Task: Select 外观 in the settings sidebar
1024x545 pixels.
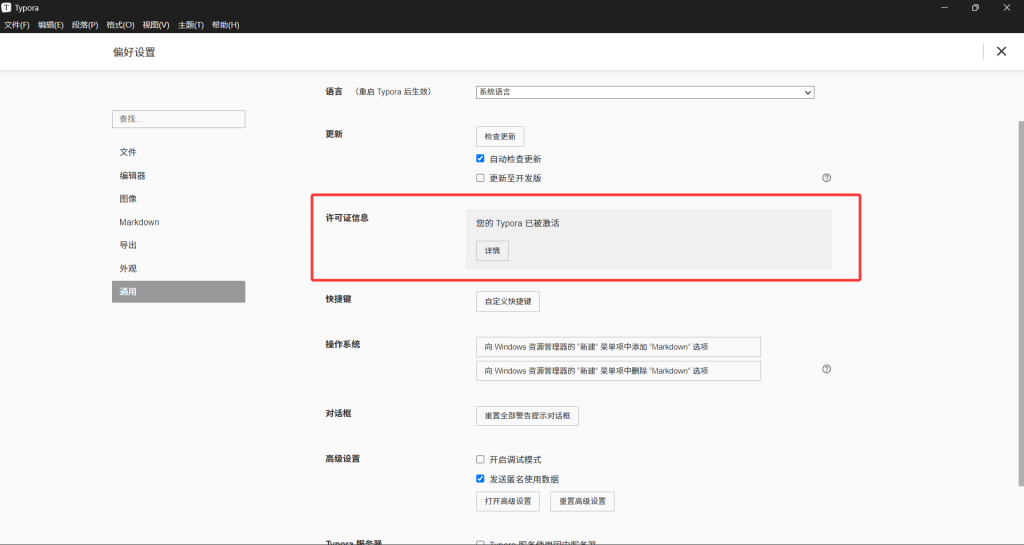Action: click(x=178, y=268)
